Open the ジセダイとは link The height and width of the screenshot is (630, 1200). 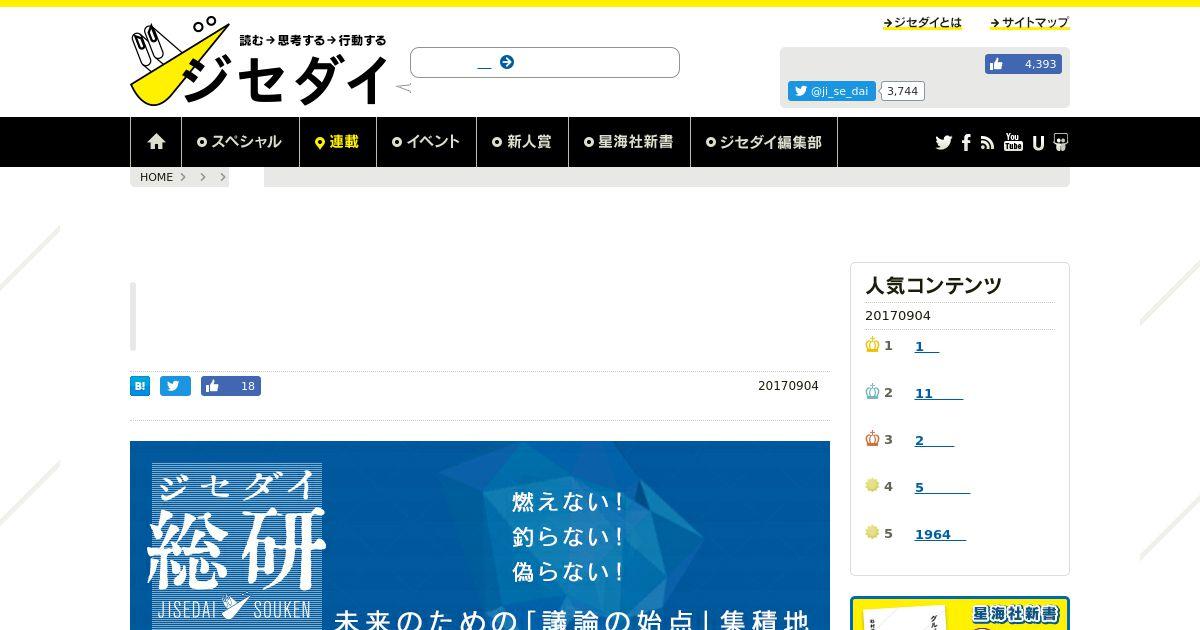[x=922, y=22]
